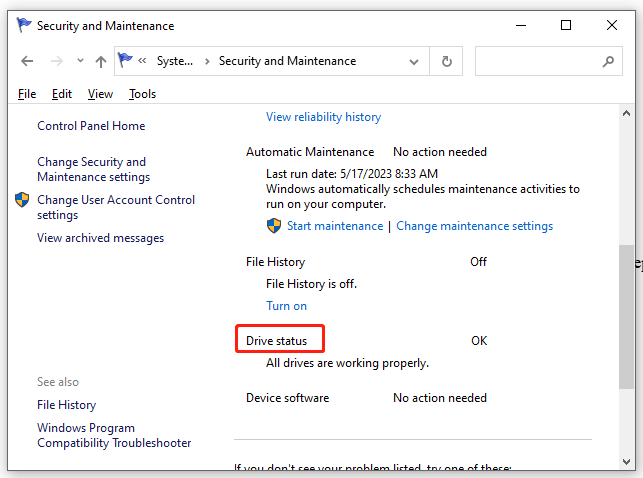This screenshot has width=643, height=478.
Task: Turn on File History
Action: (x=286, y=306)
